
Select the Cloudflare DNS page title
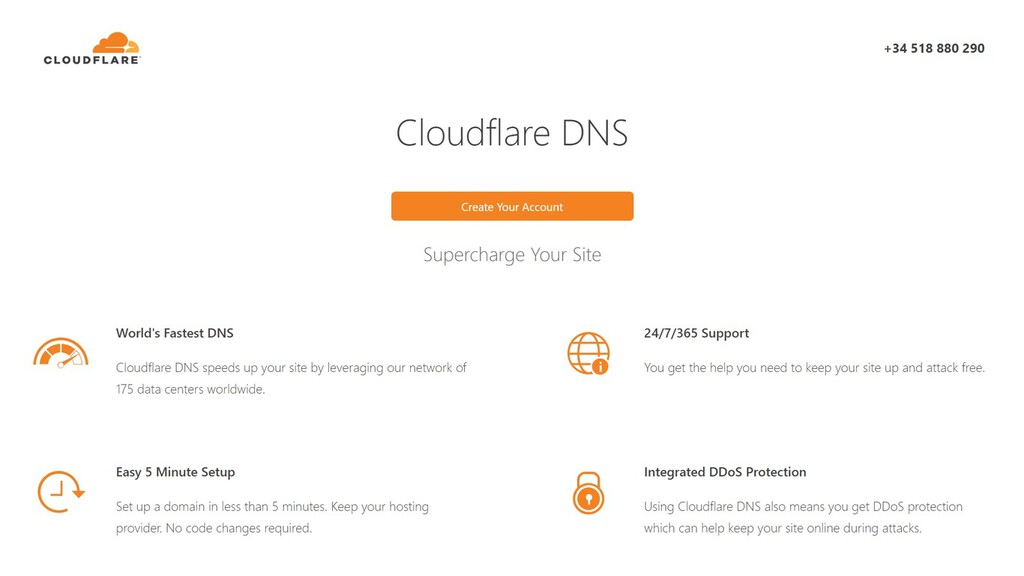[512, 133]
